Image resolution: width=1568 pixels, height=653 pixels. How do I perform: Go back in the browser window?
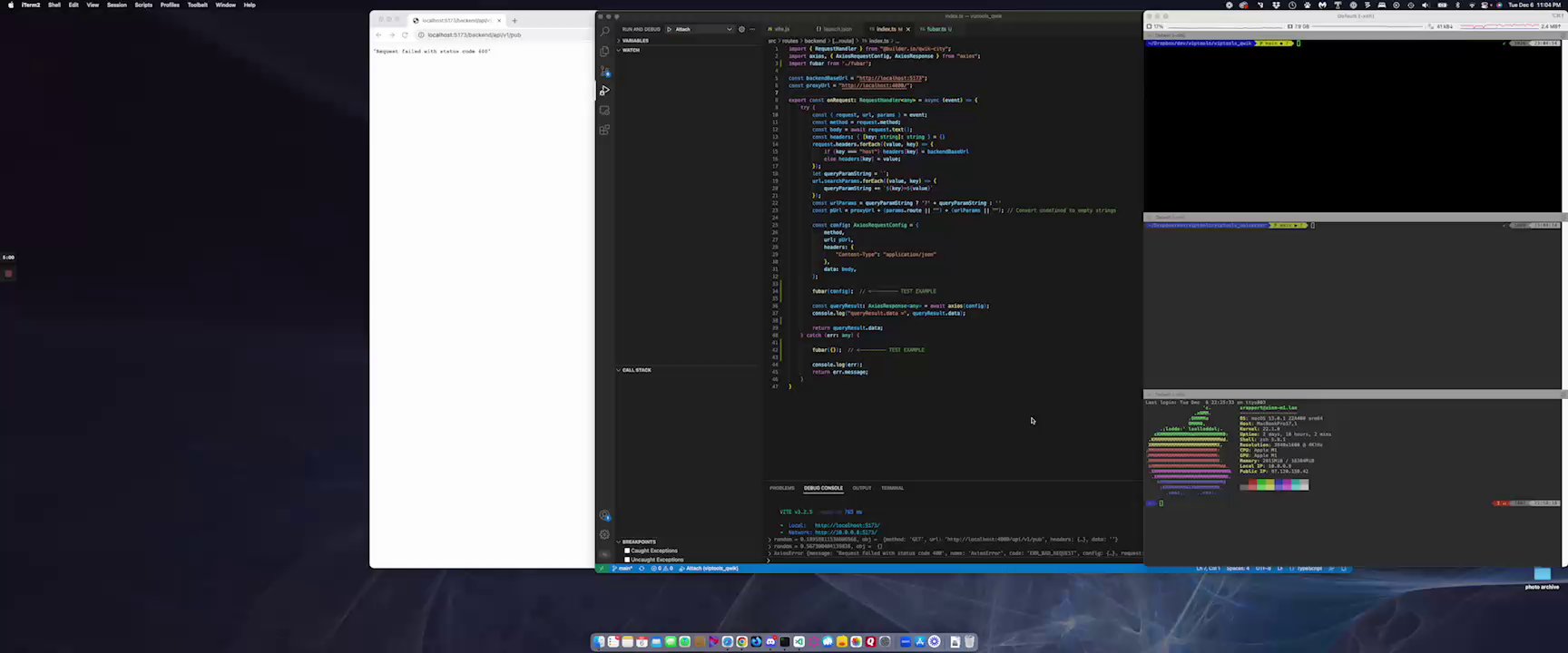tap(379, 34)
